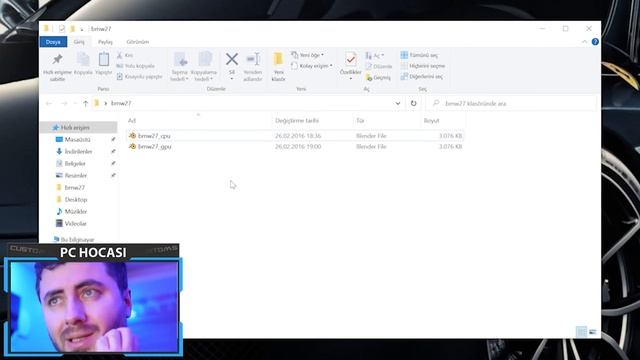Click Tümünü seç to select all
The width and height of the screenshot is (640, 360).
pos(420,55)
